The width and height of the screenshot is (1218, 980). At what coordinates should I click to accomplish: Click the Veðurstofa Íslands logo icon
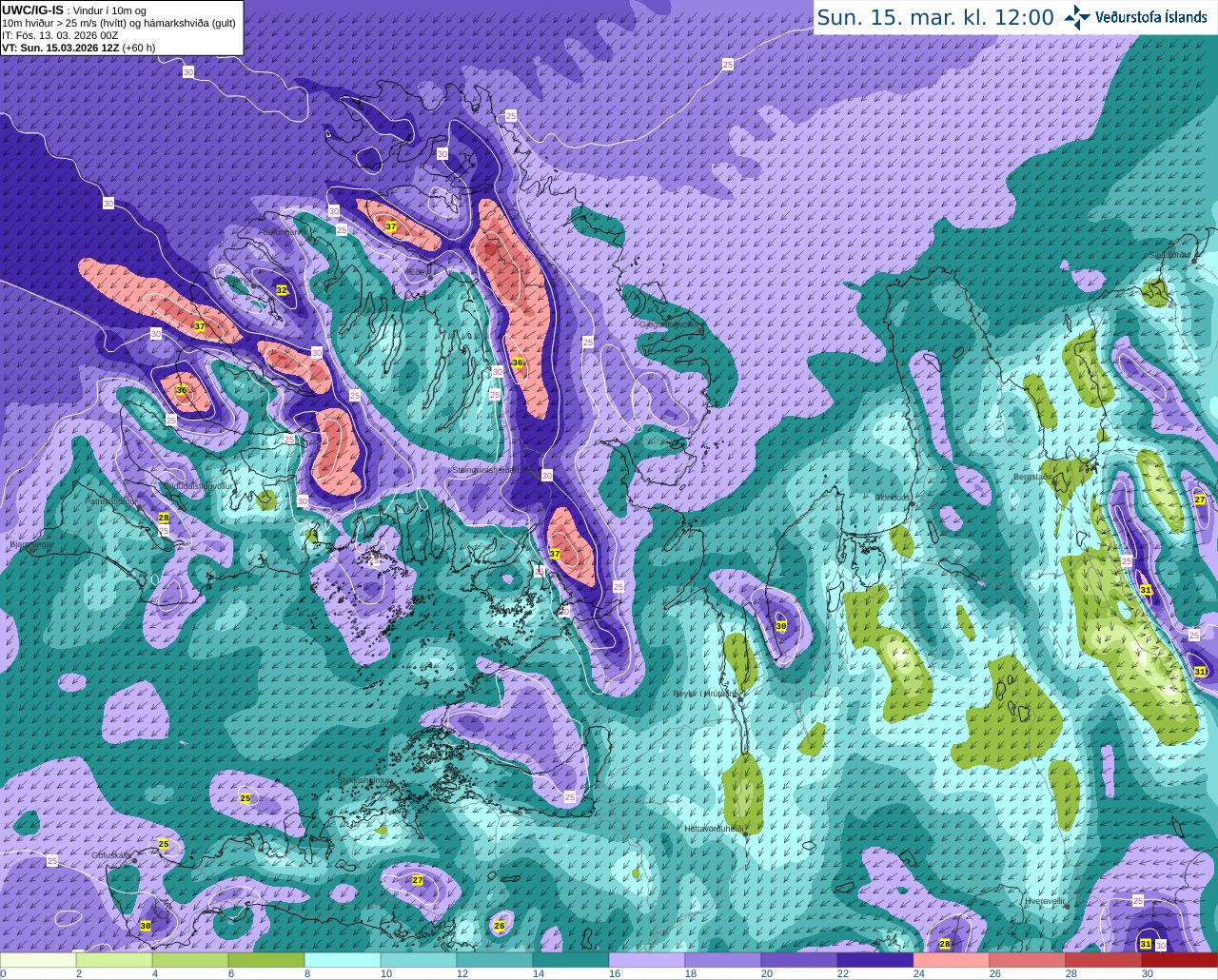pos(1077,17)
